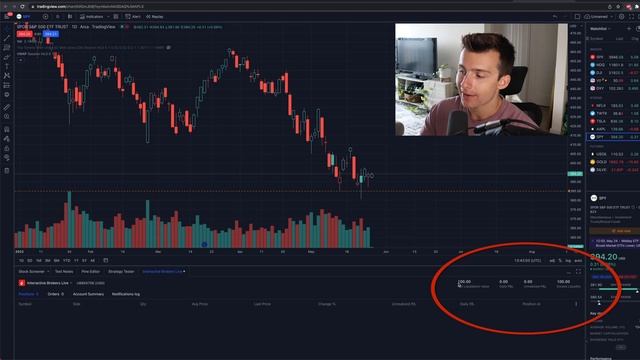Open the Account Summary tab
The image size is (640, 360).
coord(88,294)
